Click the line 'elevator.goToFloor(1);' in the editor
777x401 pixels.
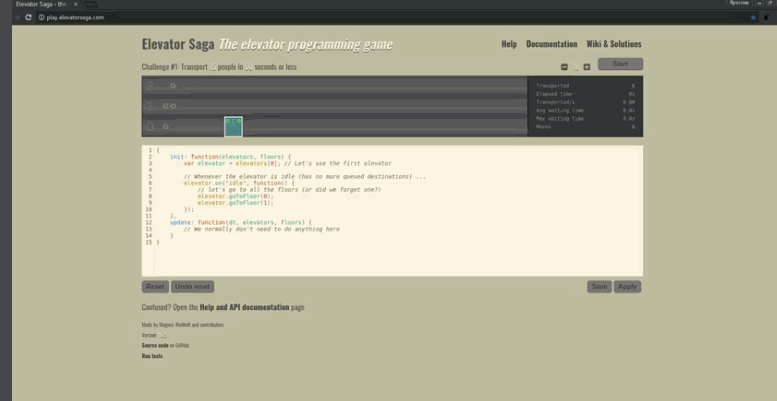(x=235, y=202)
